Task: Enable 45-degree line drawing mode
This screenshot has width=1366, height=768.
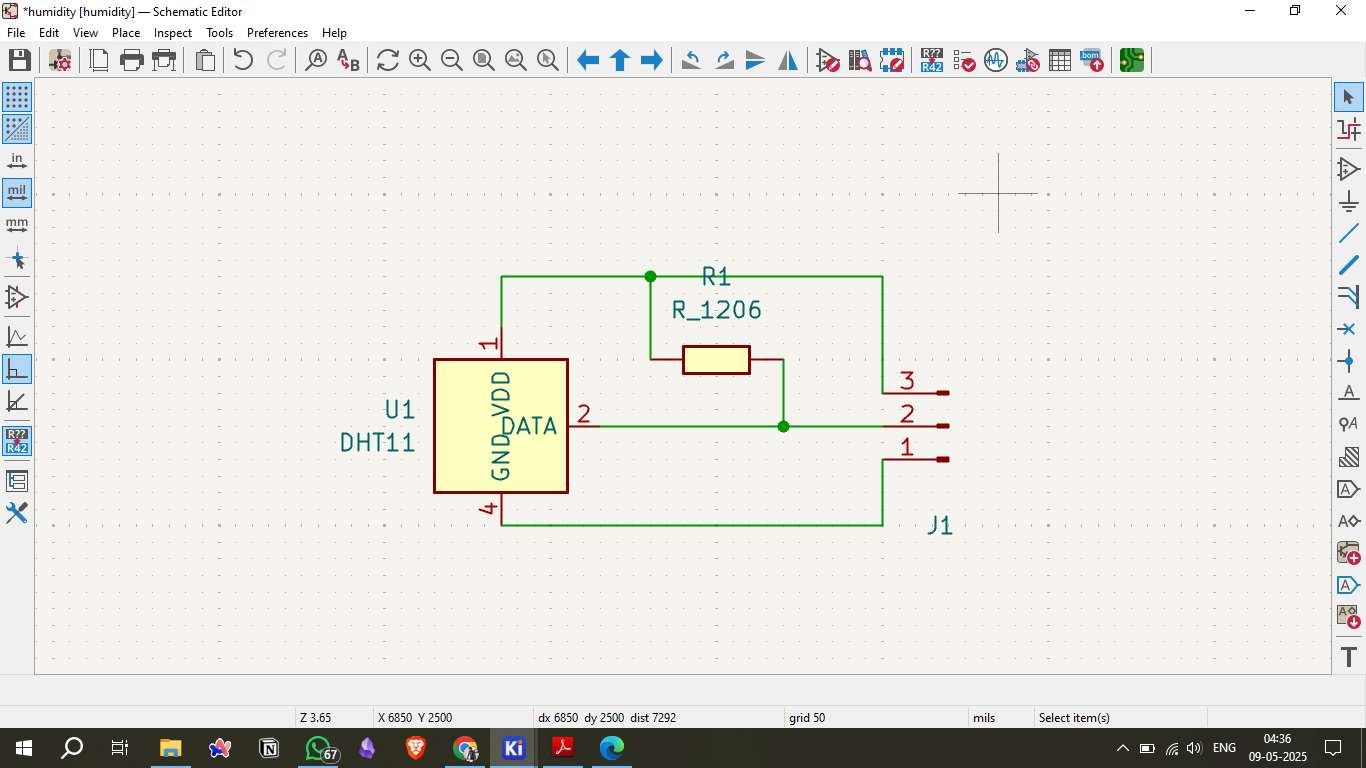Action: pyautogui.click(x=17, y=401)
